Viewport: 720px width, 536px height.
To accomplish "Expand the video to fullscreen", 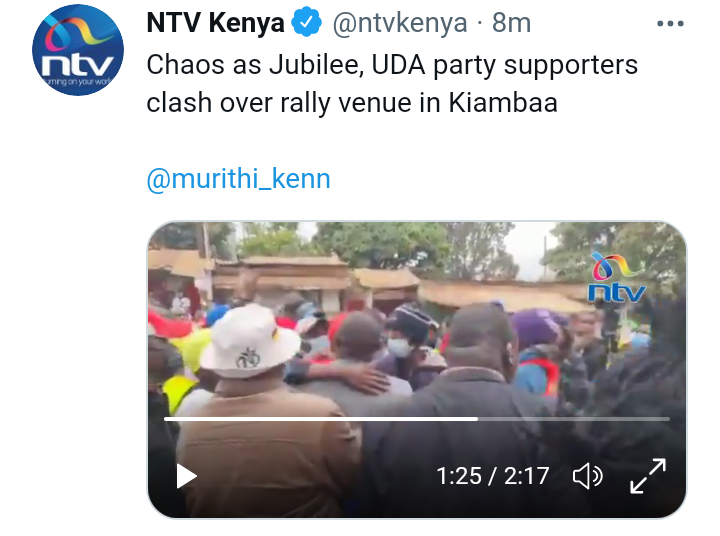I will [x=648, y=476].
